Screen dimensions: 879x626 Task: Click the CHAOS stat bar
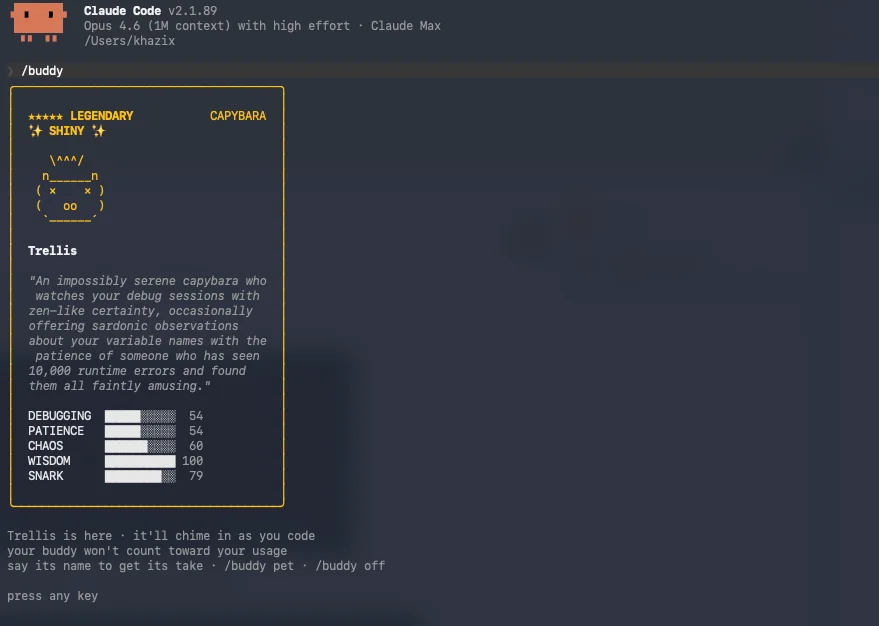140,446
